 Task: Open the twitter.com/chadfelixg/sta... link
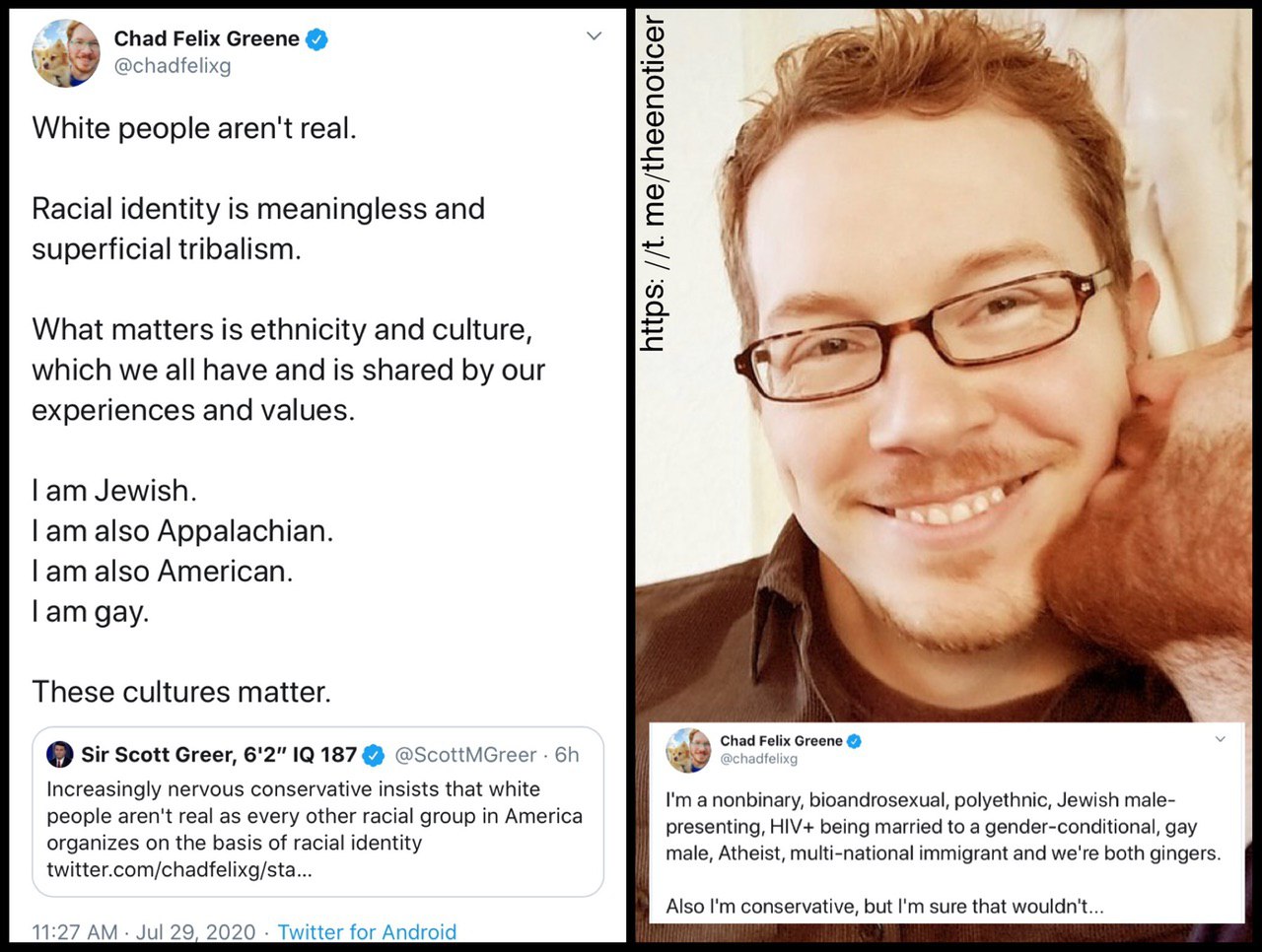[179, 870]
